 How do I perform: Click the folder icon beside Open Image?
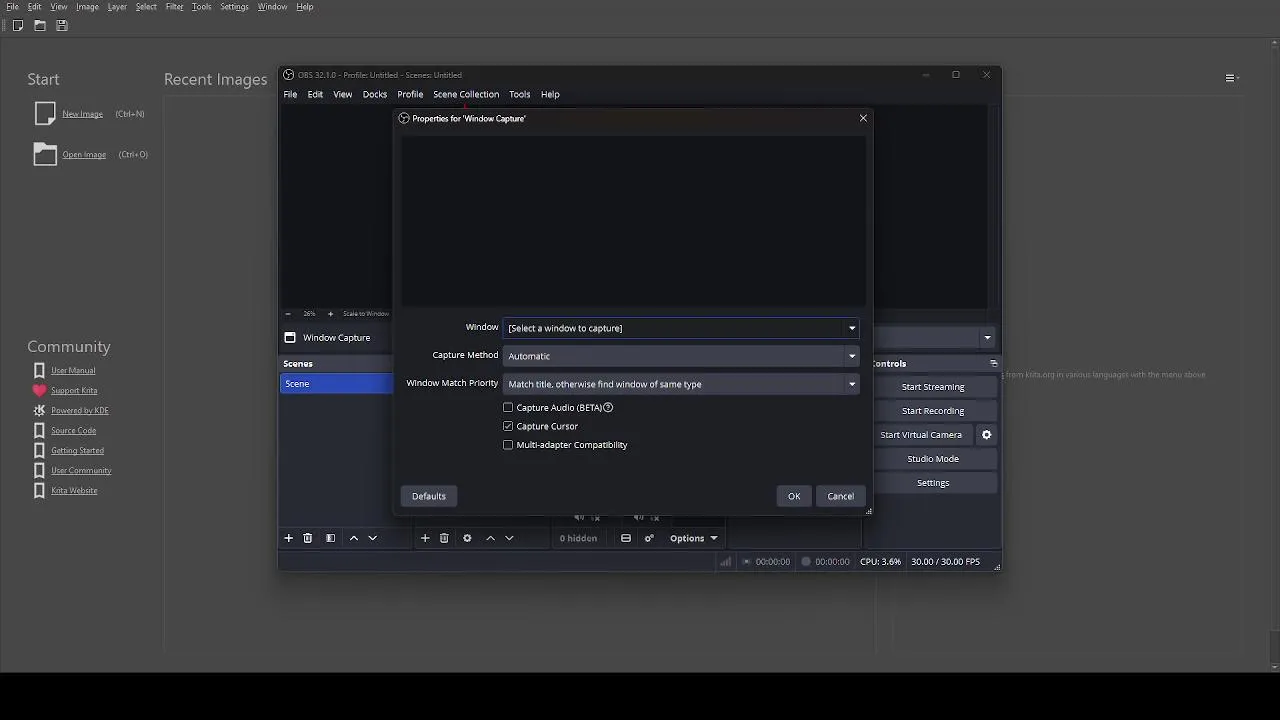coord(45,154)
